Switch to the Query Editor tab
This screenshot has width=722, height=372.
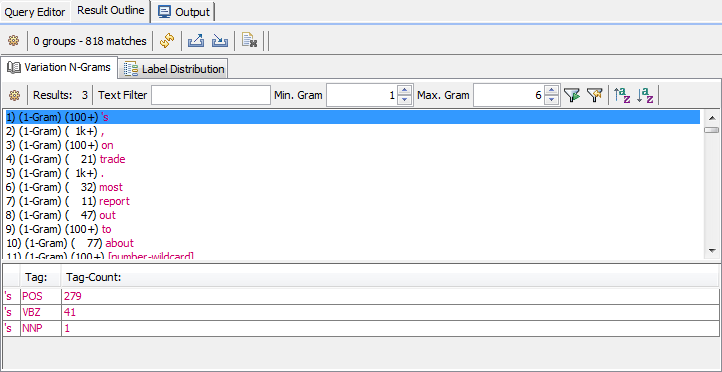pyautogui.click(x=35, y=12)
